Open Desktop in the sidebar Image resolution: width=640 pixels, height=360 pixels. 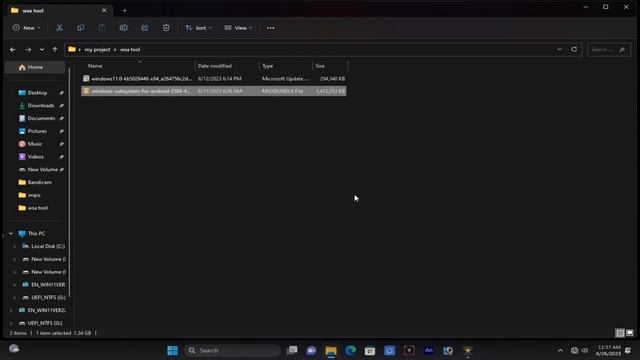pyautogui.click(x=38, y=93)
